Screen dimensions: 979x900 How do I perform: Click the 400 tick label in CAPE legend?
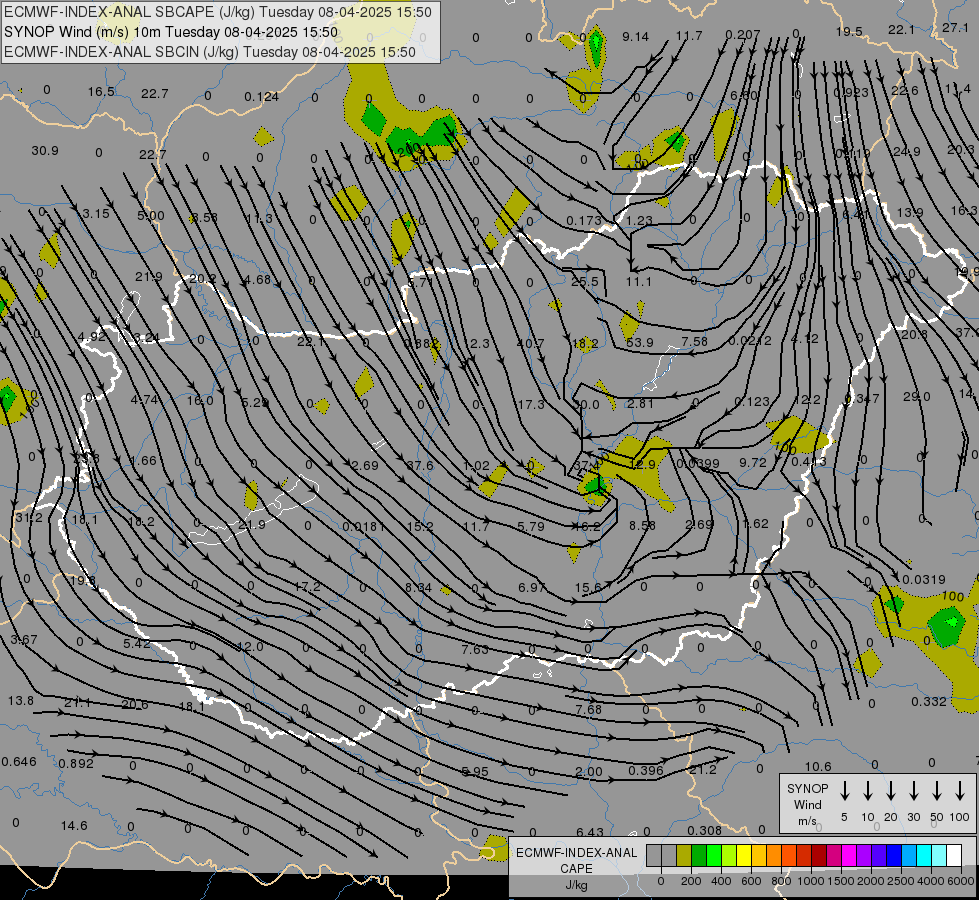point(721,881)
